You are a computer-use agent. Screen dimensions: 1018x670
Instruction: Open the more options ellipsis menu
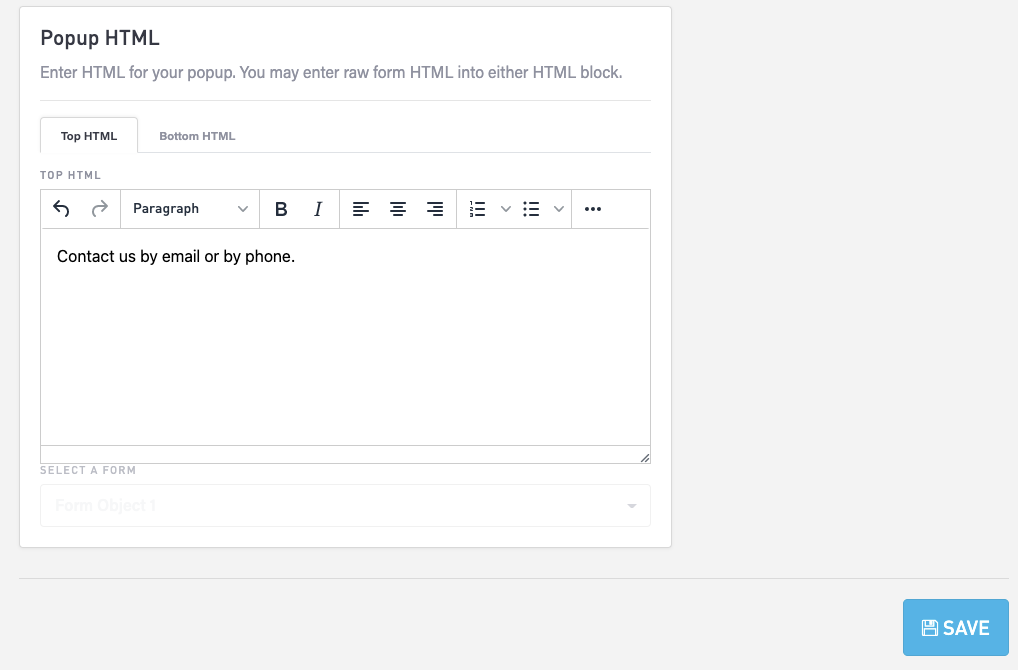click(x=593, y=209)
